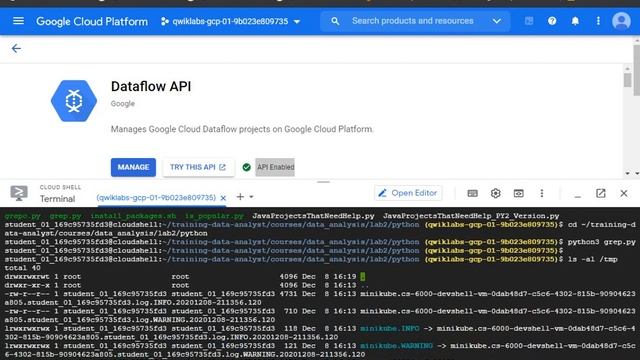Viewport: 640px width, 360px height.
Task: Click the Cloud Shell terminal logo icon
Action: point(19,193)
